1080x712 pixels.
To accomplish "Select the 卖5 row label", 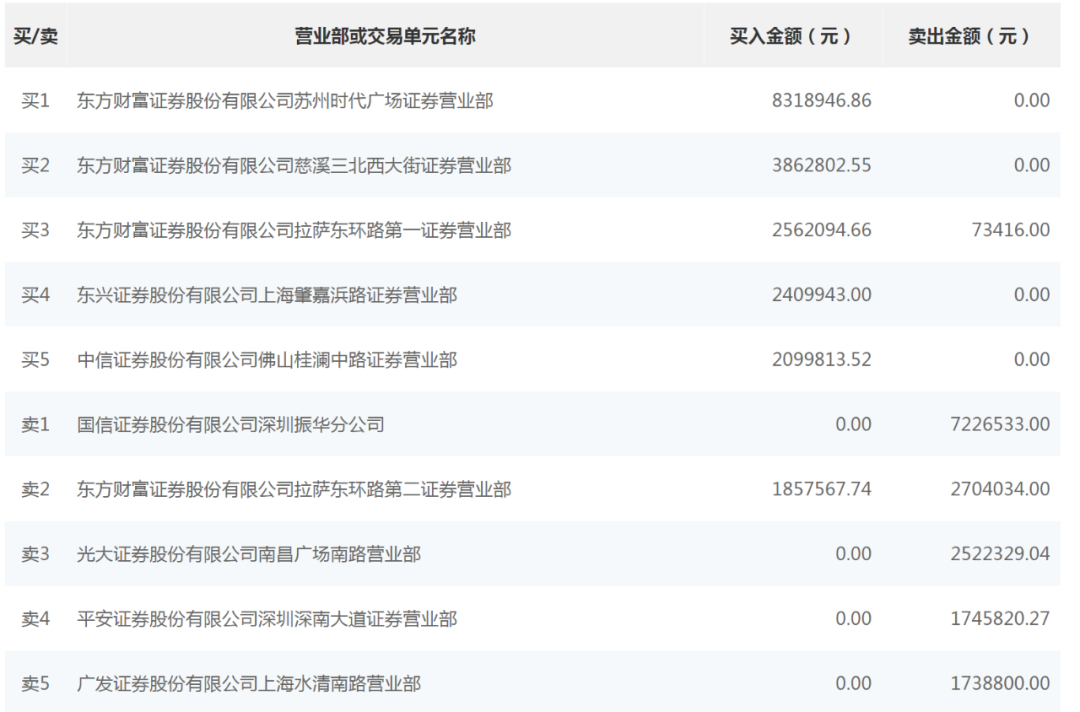I will click(35, 683).
